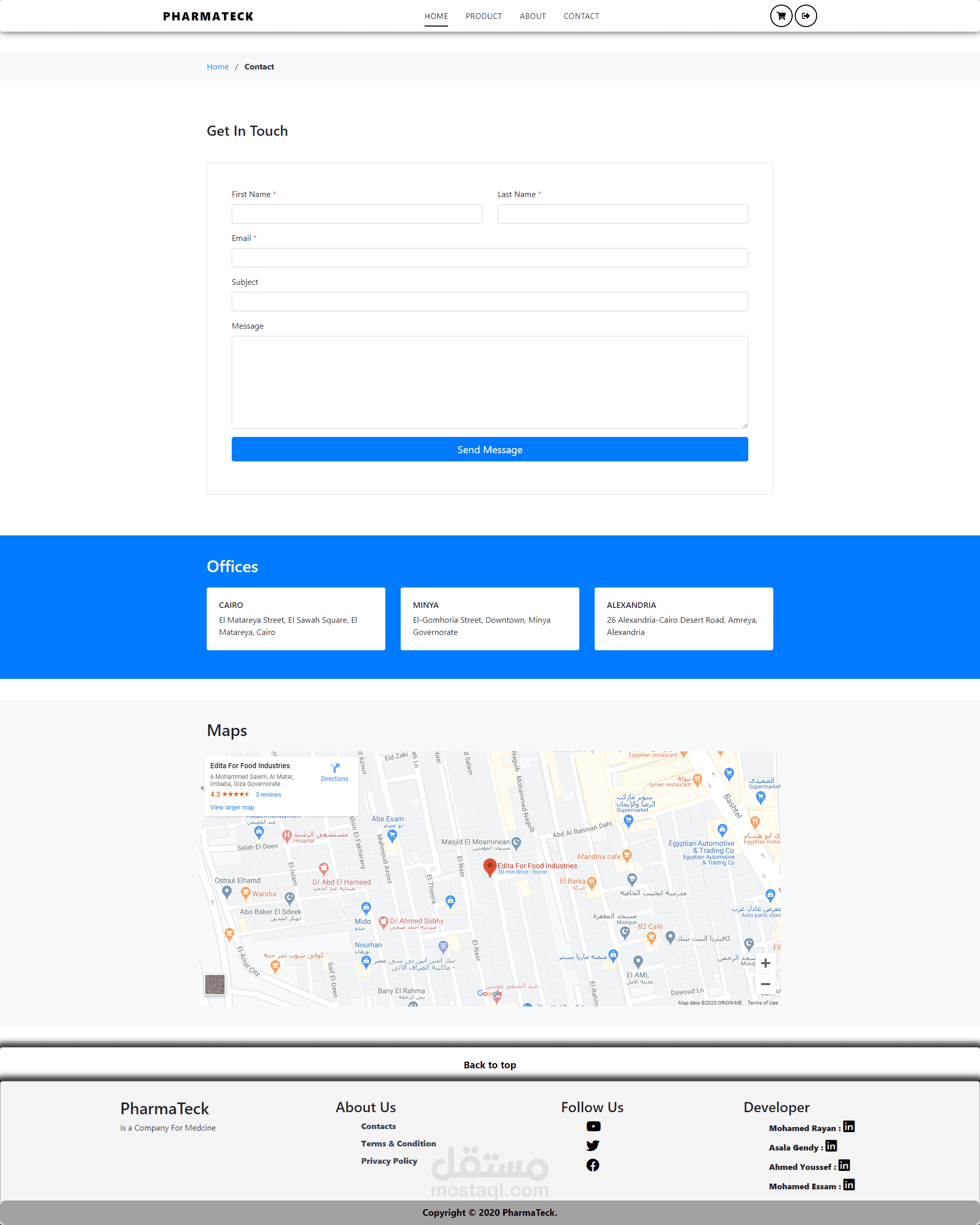
Task: Open Mohamed Essam's LinkedIn icon
Action: (x=849, y=1185)
